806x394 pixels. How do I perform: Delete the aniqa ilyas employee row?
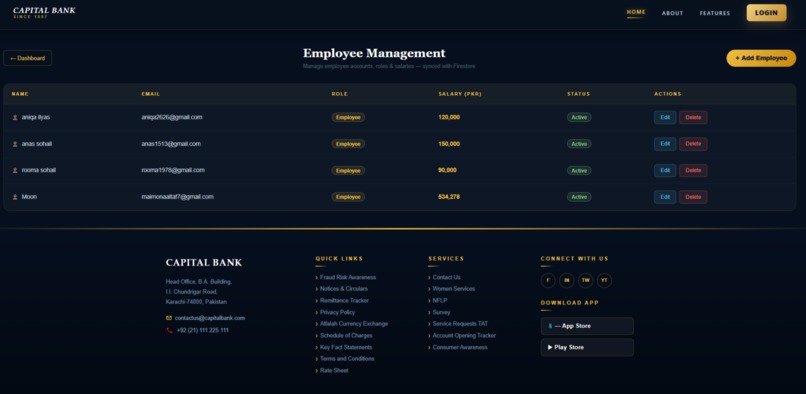point(693,117)
